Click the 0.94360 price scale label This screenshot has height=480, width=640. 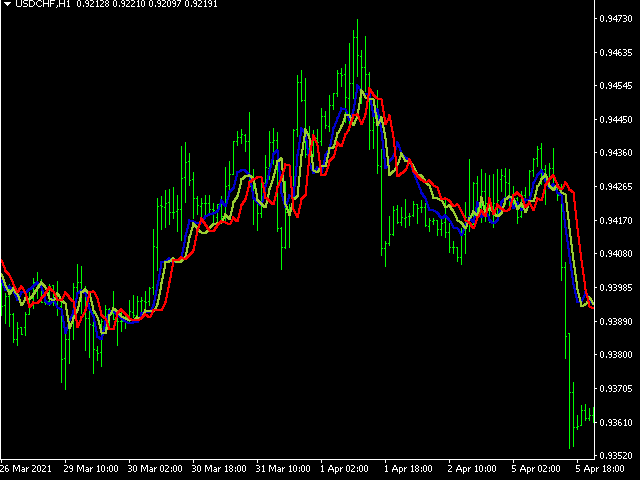click(616, 153)
